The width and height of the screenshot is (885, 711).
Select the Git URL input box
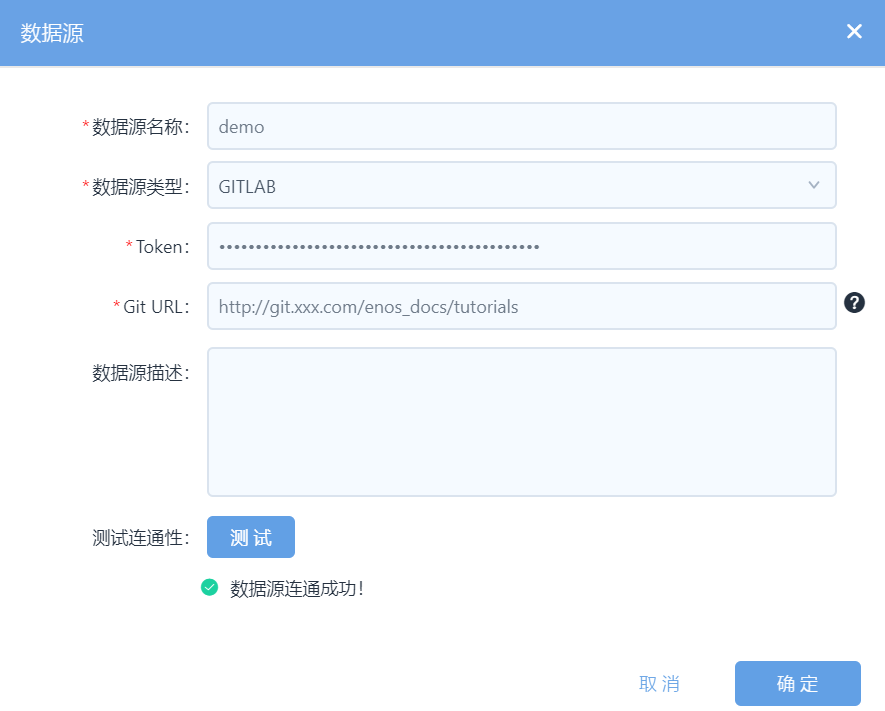pyautogui.click(x=521, y=306)
